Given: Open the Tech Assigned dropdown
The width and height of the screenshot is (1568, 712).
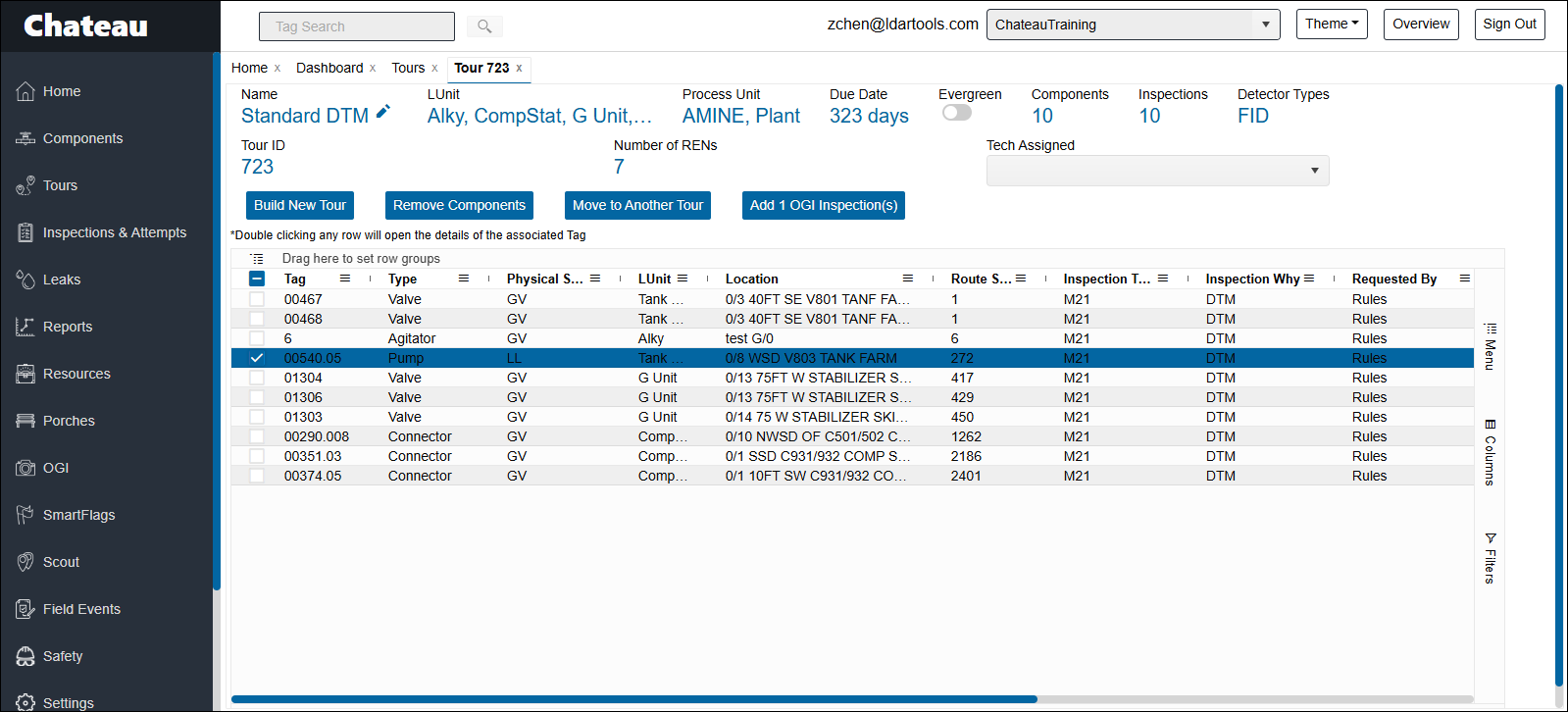Looking at the screenshot, I should (1157, 171).
